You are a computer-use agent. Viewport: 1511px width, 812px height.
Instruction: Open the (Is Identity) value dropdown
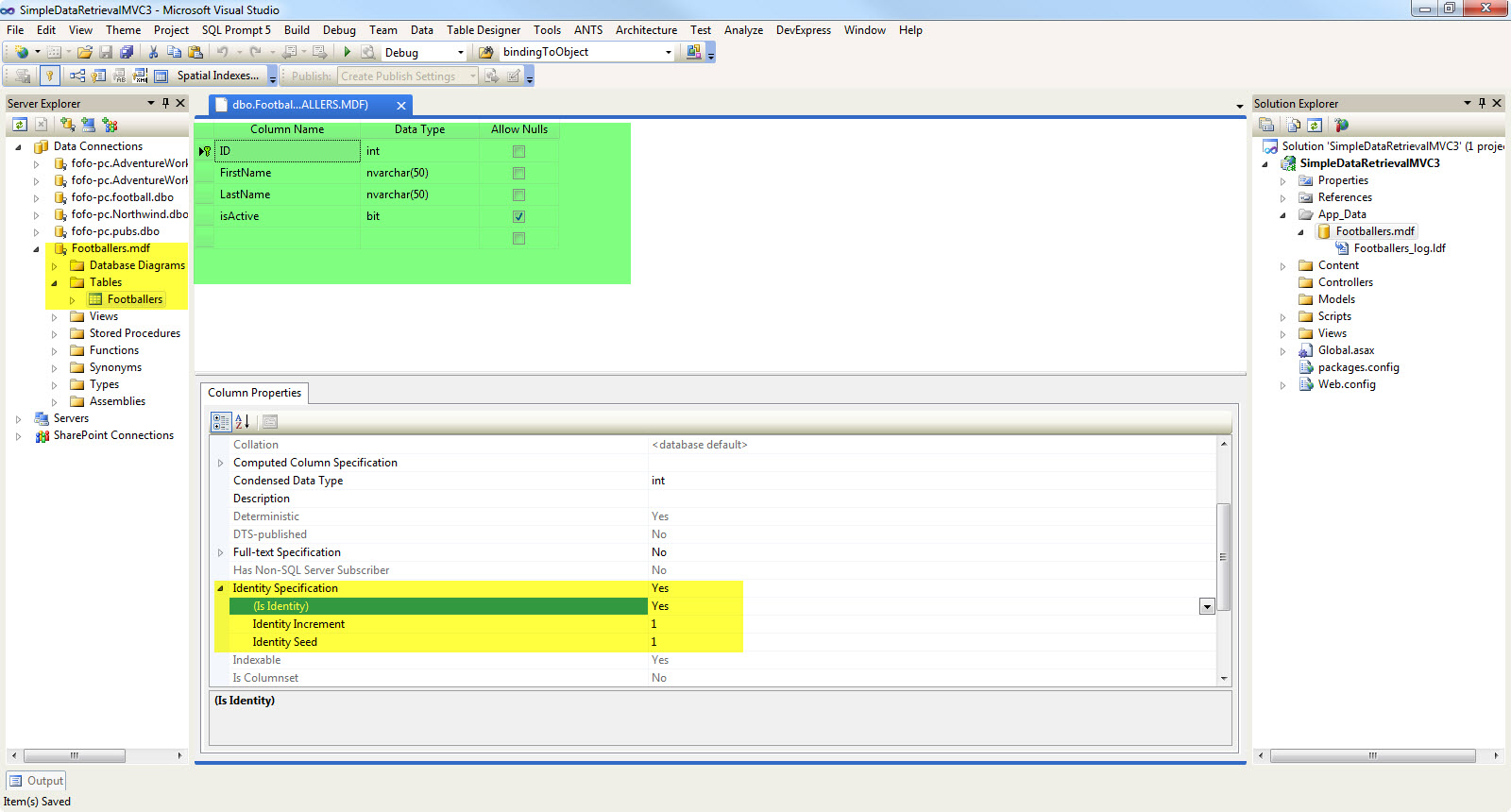click(x=1207, y=606)
